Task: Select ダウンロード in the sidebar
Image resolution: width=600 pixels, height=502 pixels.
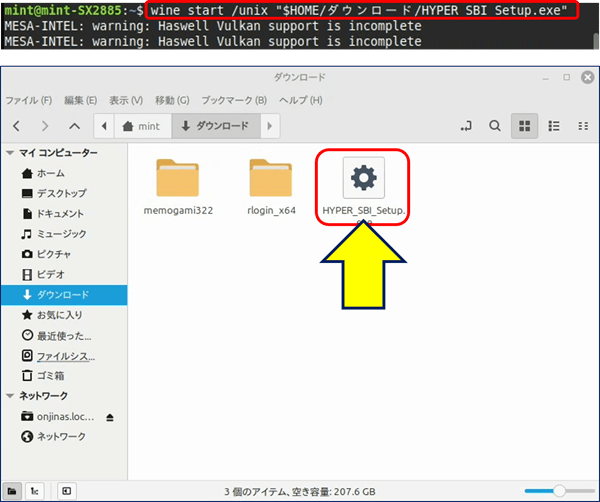Action: tap(64, 295)
